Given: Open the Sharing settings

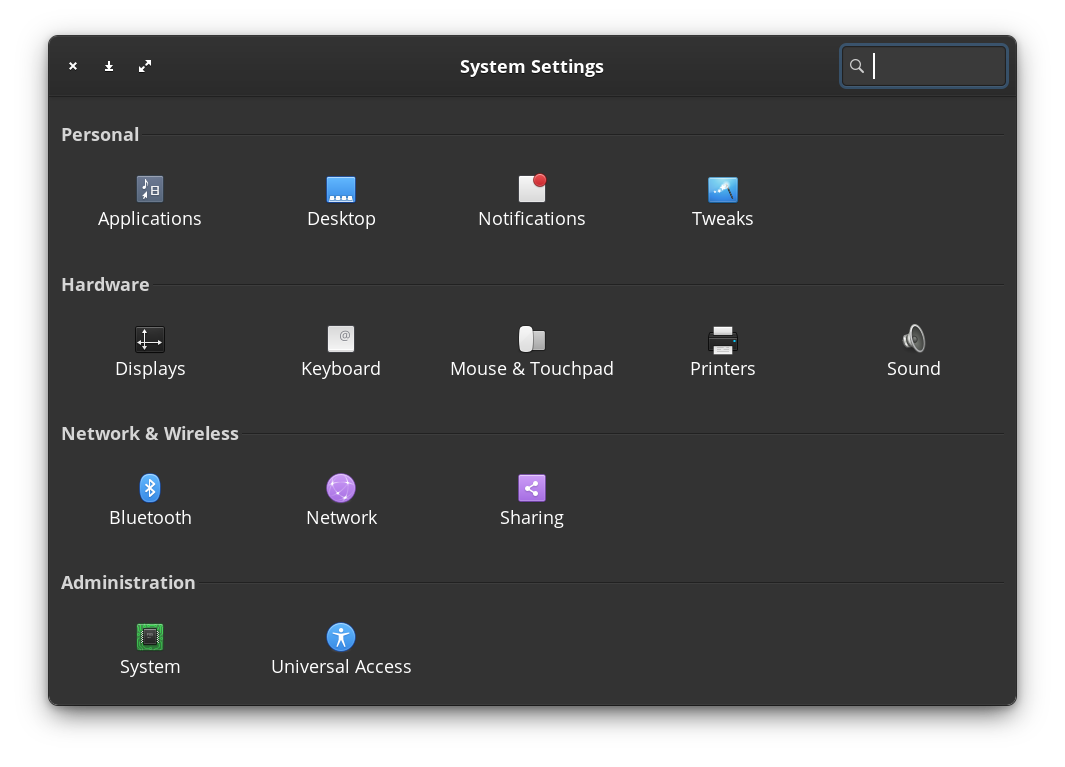Looking at the screenshot, I should click(532, 489).
